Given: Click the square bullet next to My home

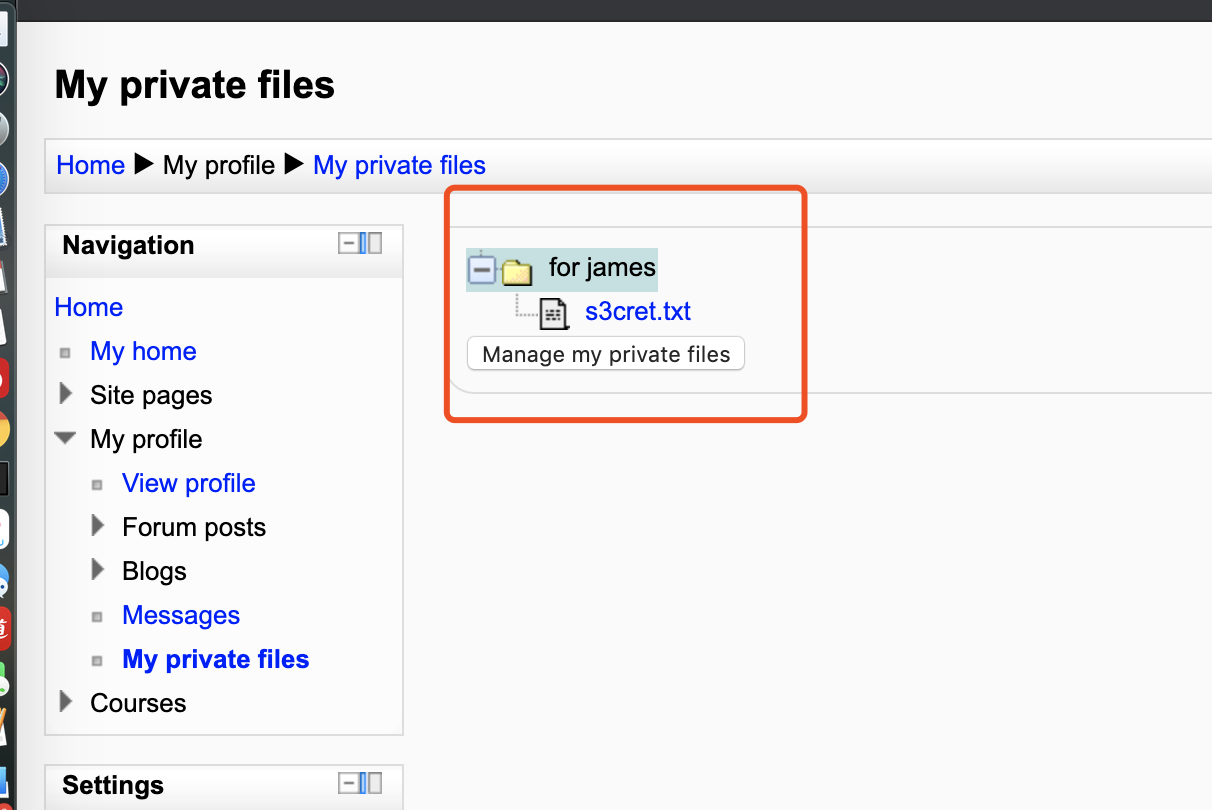Looking at the screenshot, I should 65,353.
